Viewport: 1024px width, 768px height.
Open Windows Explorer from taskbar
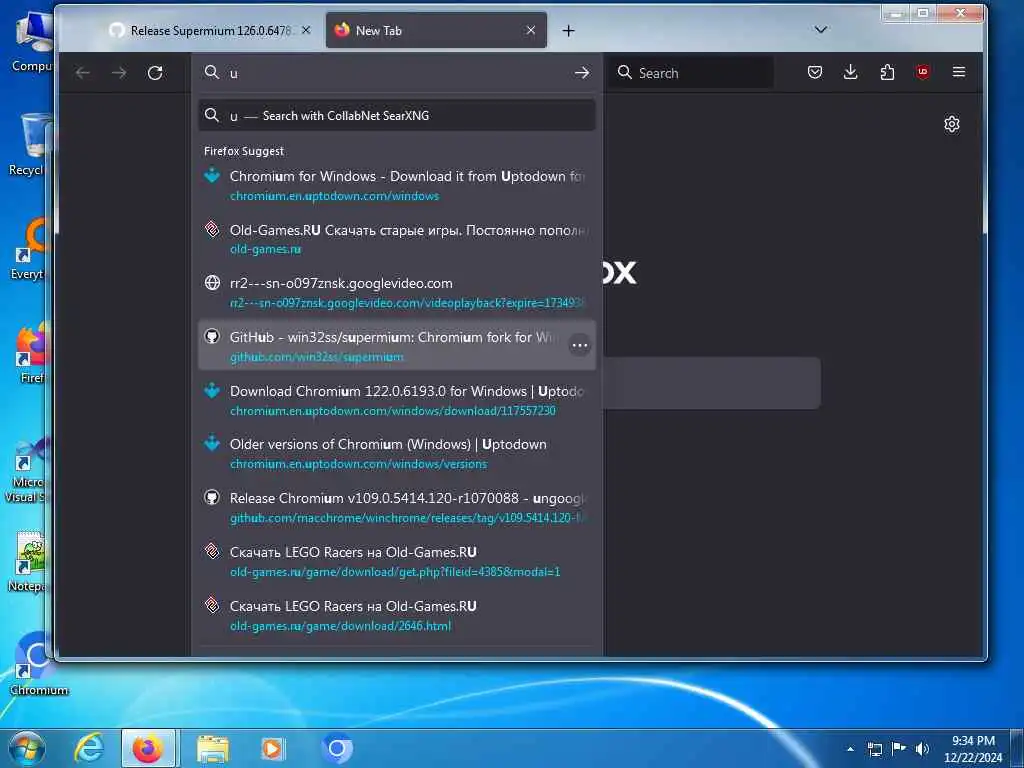pyautogui.click(x=213, y=749)
